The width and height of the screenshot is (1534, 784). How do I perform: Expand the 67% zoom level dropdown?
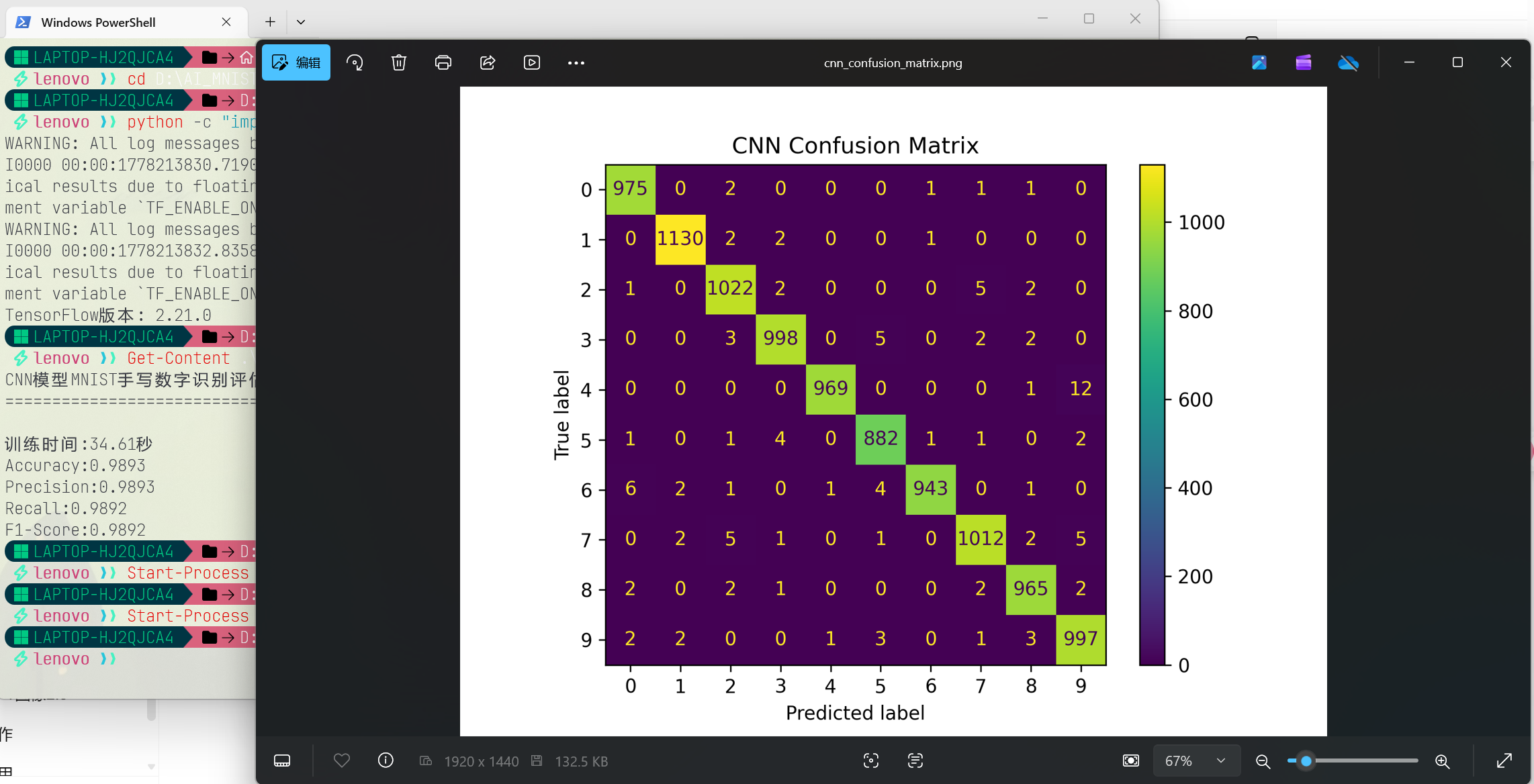tap(1196, 761)
